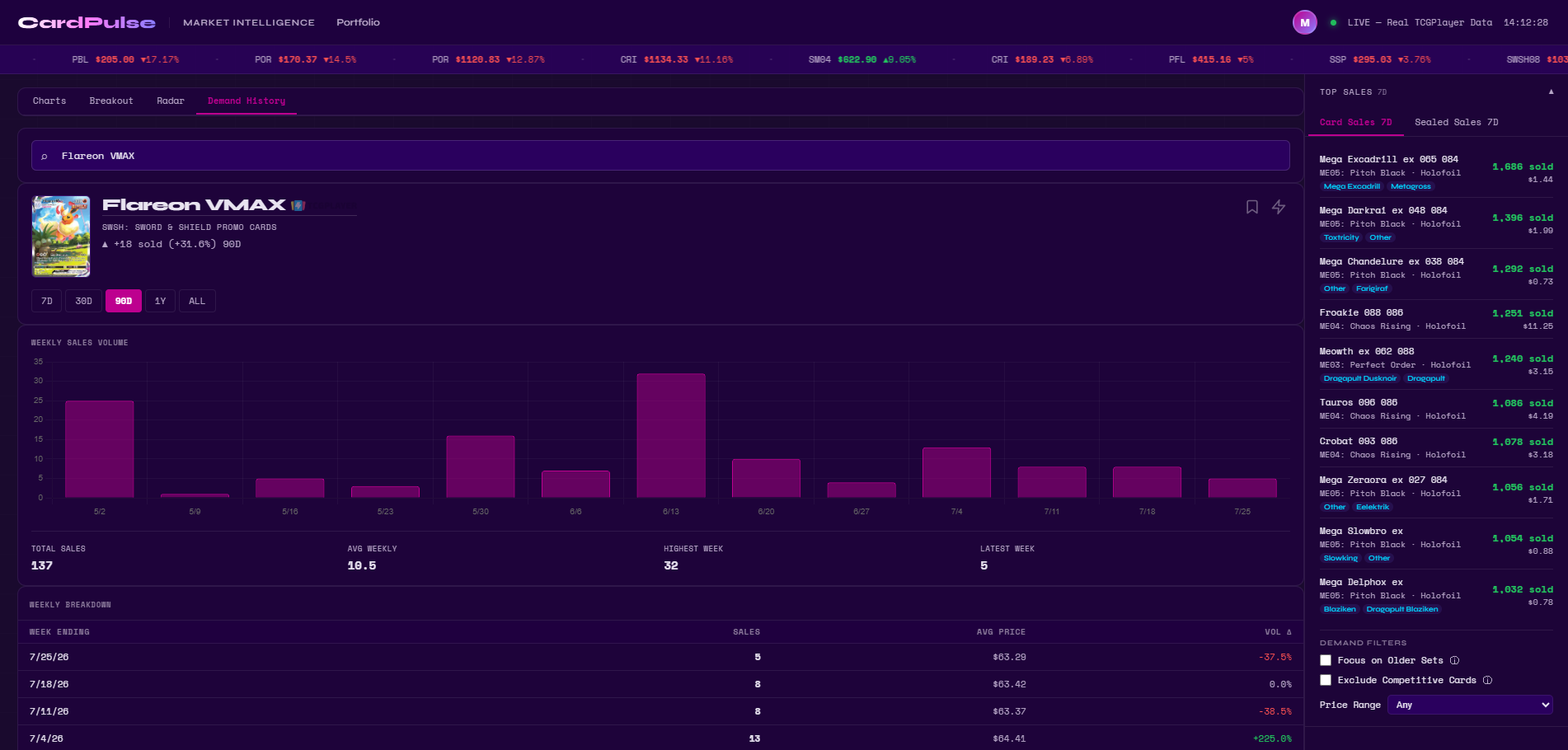The image size is (1568, 750).
Task: Select the 1Y time range
Action: point(160,301)
